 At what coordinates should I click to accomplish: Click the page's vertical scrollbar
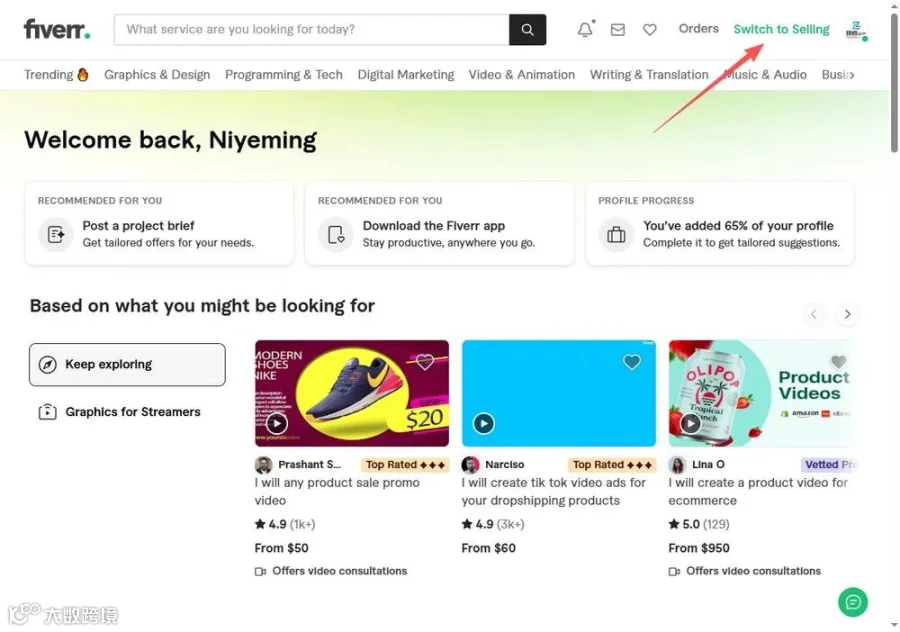(x=894, y=84)
